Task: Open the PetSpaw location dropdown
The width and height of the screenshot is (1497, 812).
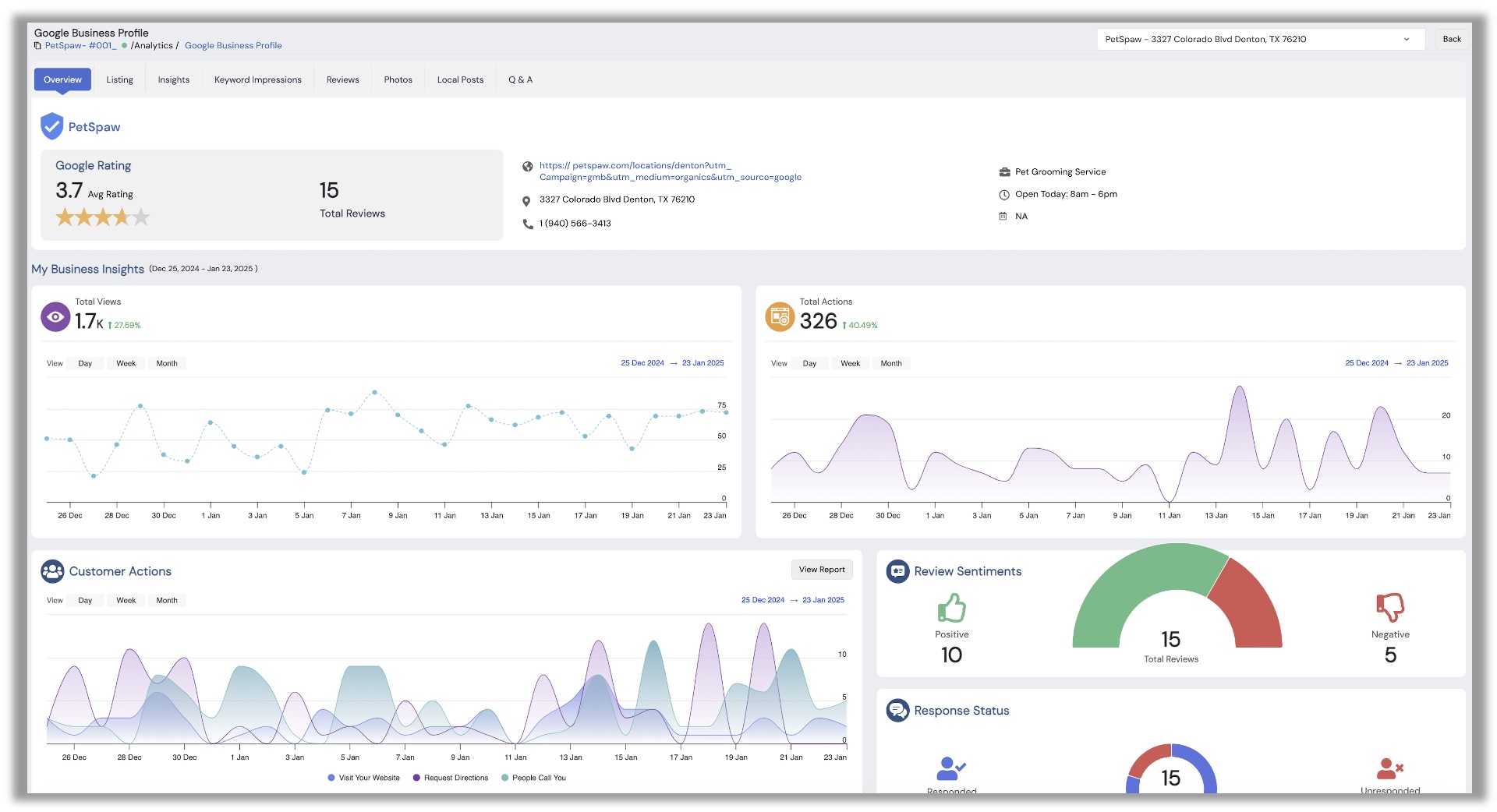Action: (1261, 39)
